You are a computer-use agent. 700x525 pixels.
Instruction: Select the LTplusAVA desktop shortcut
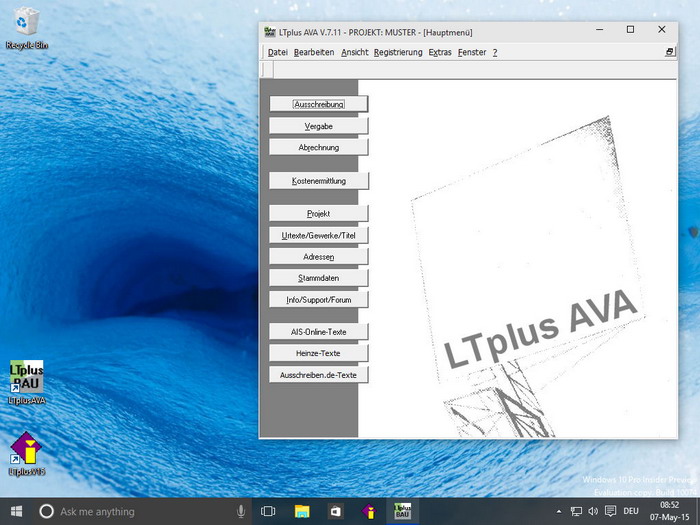[x=26, y=382]
